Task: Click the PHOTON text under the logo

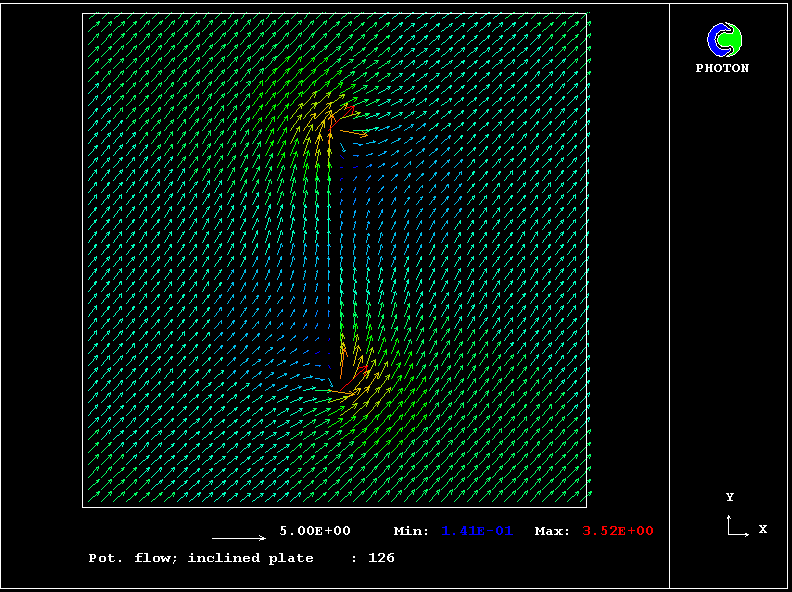Action: click(722, 68)
